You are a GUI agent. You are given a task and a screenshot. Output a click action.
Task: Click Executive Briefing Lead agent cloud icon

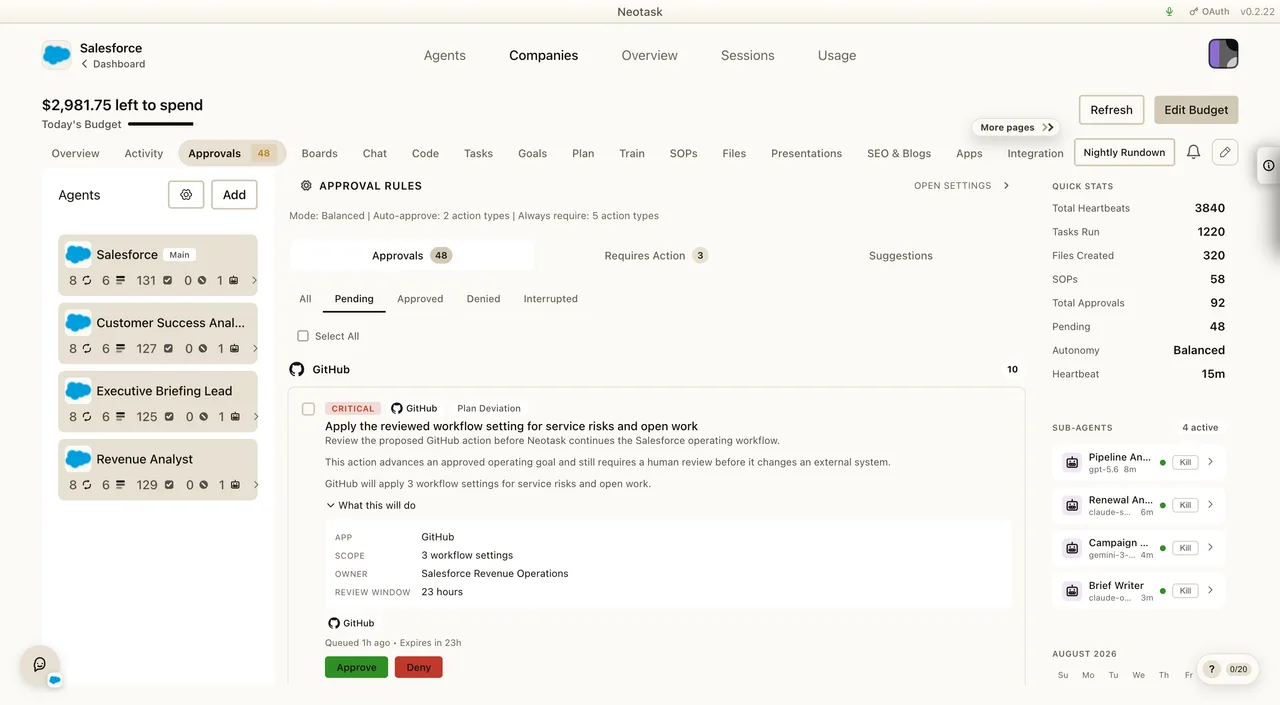[x=78, y=390]
